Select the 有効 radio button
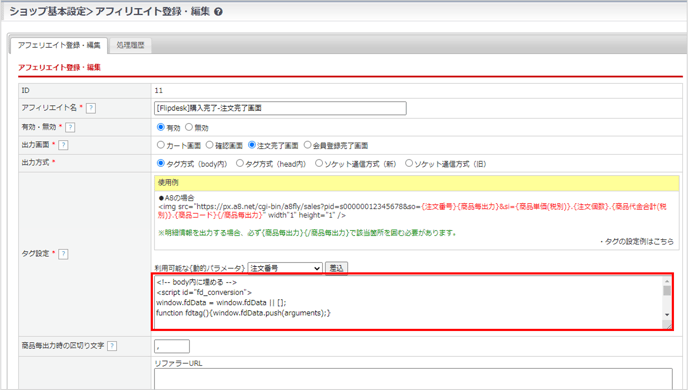Image resolution: width=688 pixels, height=390 pixels. click(161, 127)
